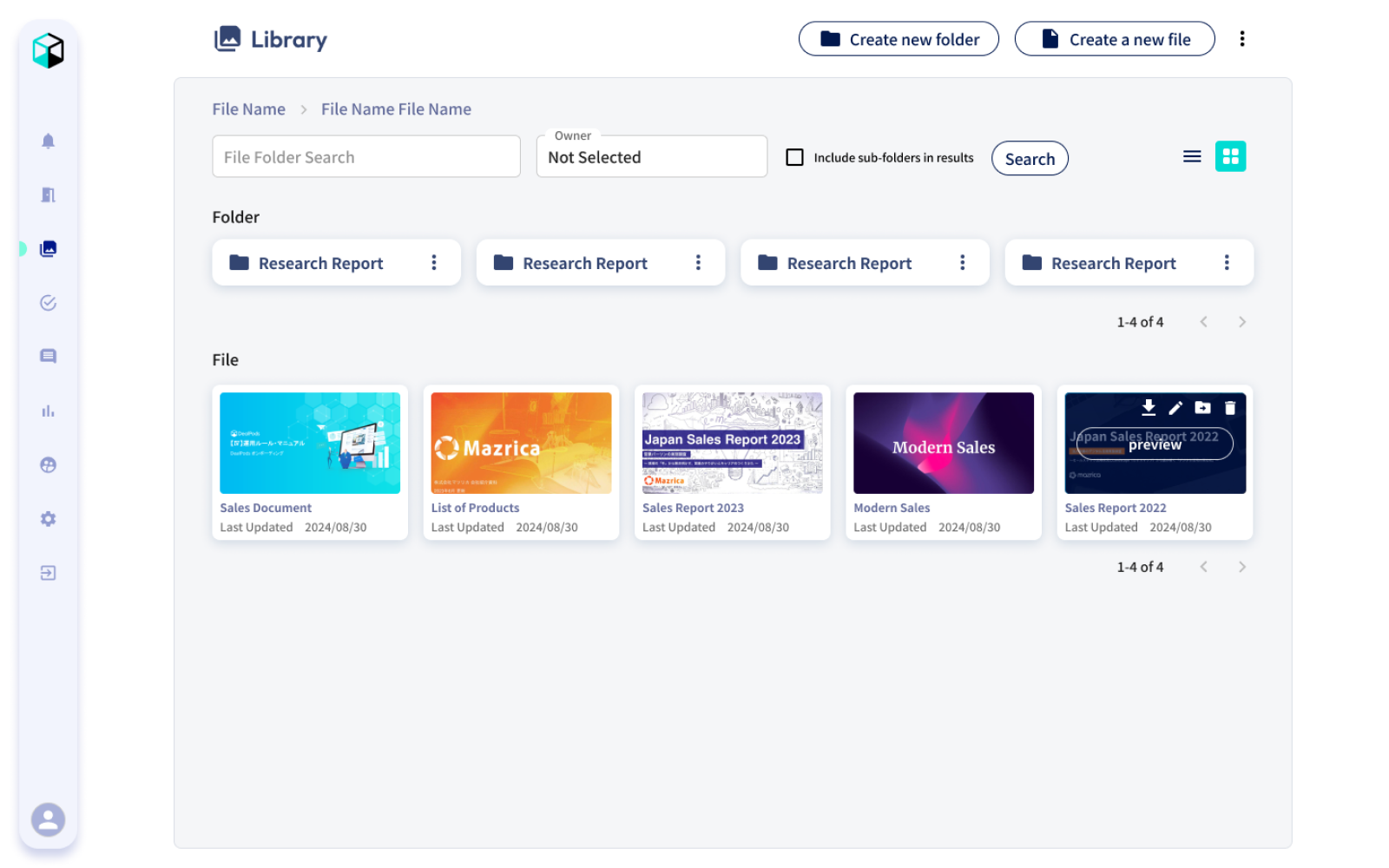Preview the Japan Sales Report 2022 file
Image resolution: width=1389 pixels, height=868 pixels.
pos(1155,444)
